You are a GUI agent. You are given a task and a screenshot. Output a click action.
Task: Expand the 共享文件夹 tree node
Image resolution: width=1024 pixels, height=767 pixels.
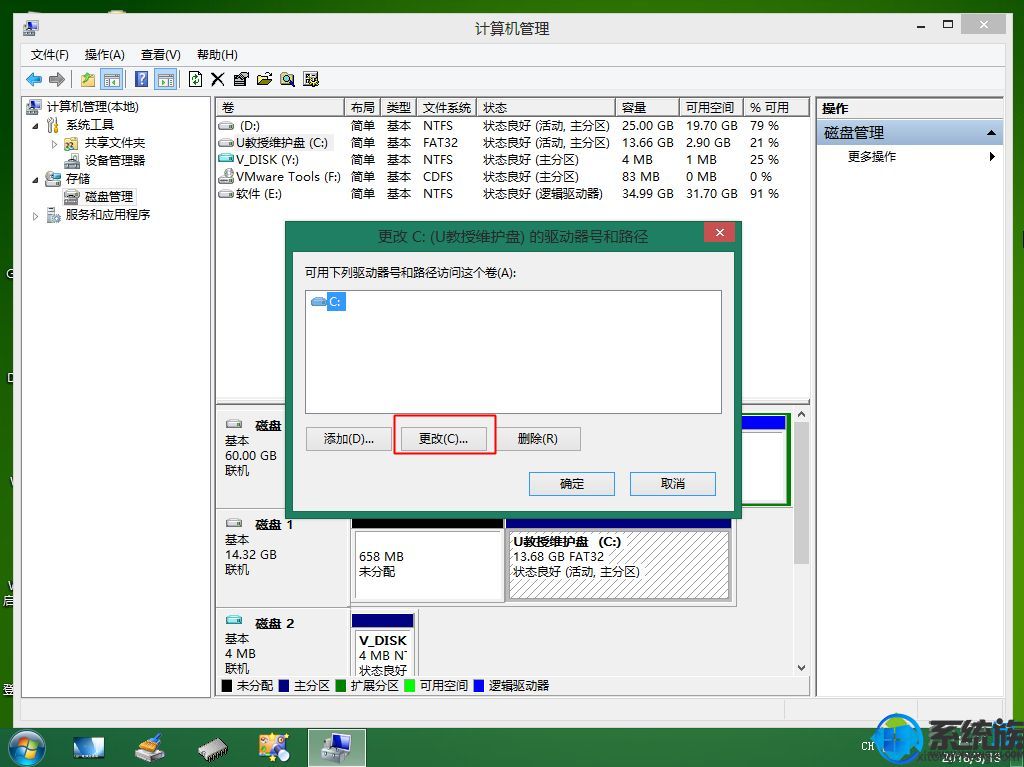click(54, 144)
